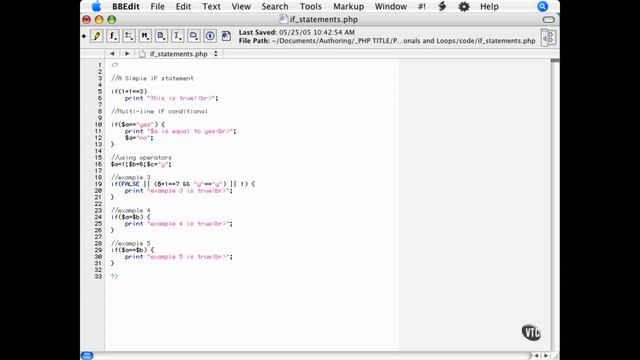
Task: Open the Window menu
Action: 391,7
